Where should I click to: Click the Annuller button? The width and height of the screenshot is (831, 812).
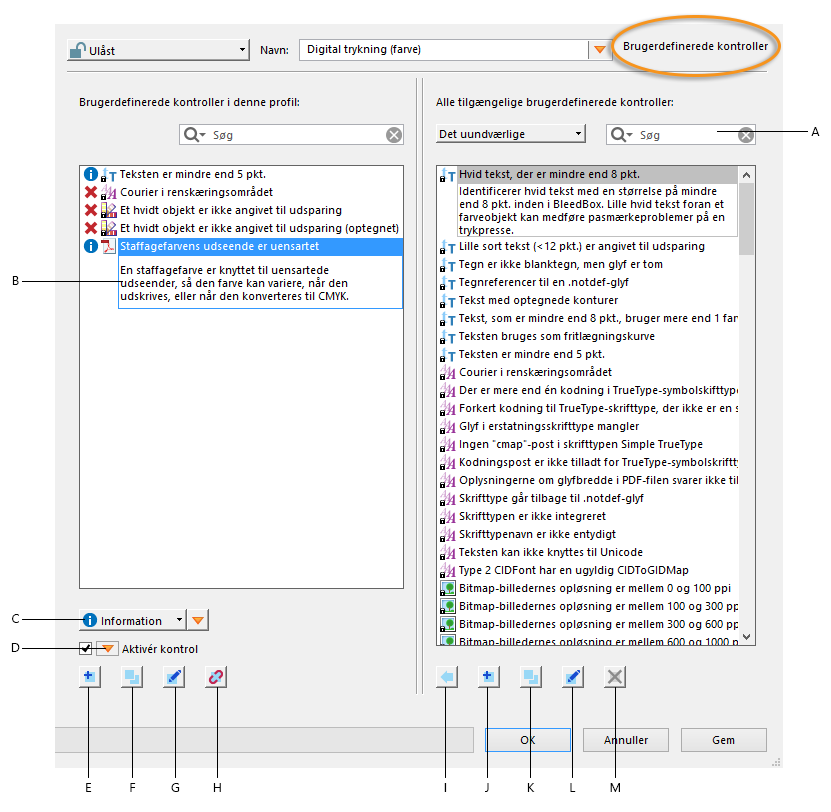coord(625,740)
